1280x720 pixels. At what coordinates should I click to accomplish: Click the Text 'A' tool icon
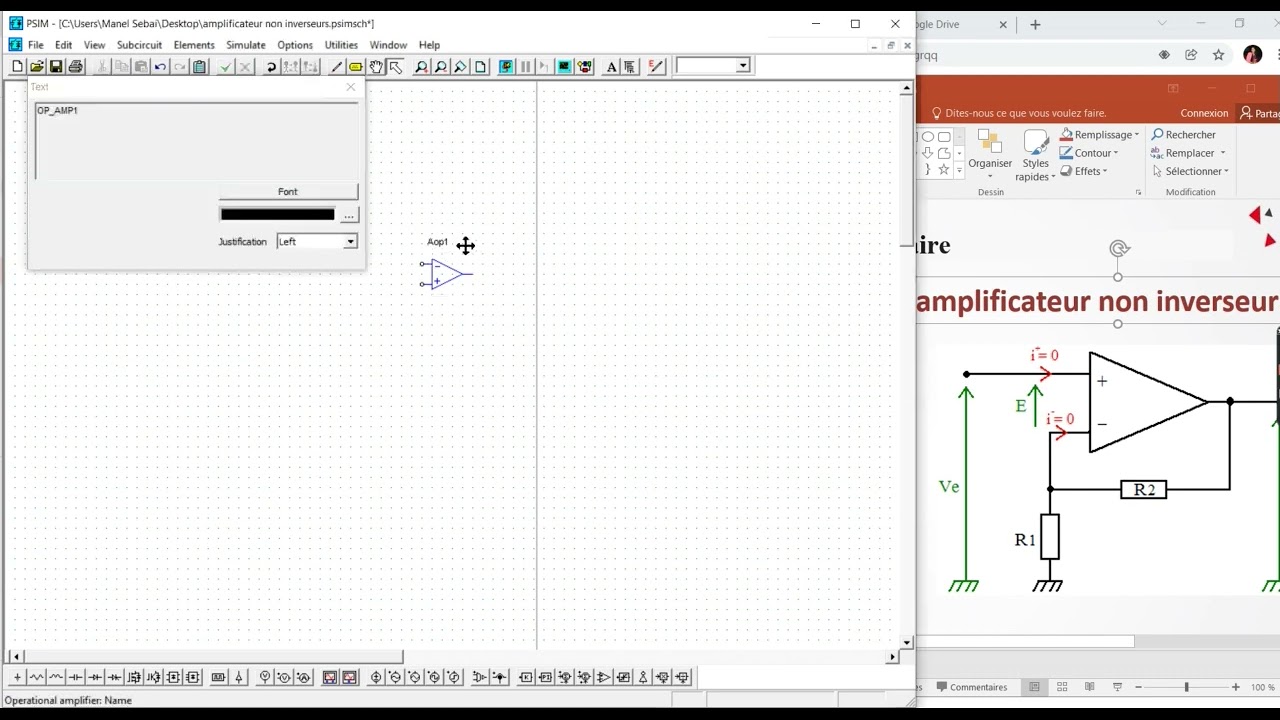pos(612,66)
